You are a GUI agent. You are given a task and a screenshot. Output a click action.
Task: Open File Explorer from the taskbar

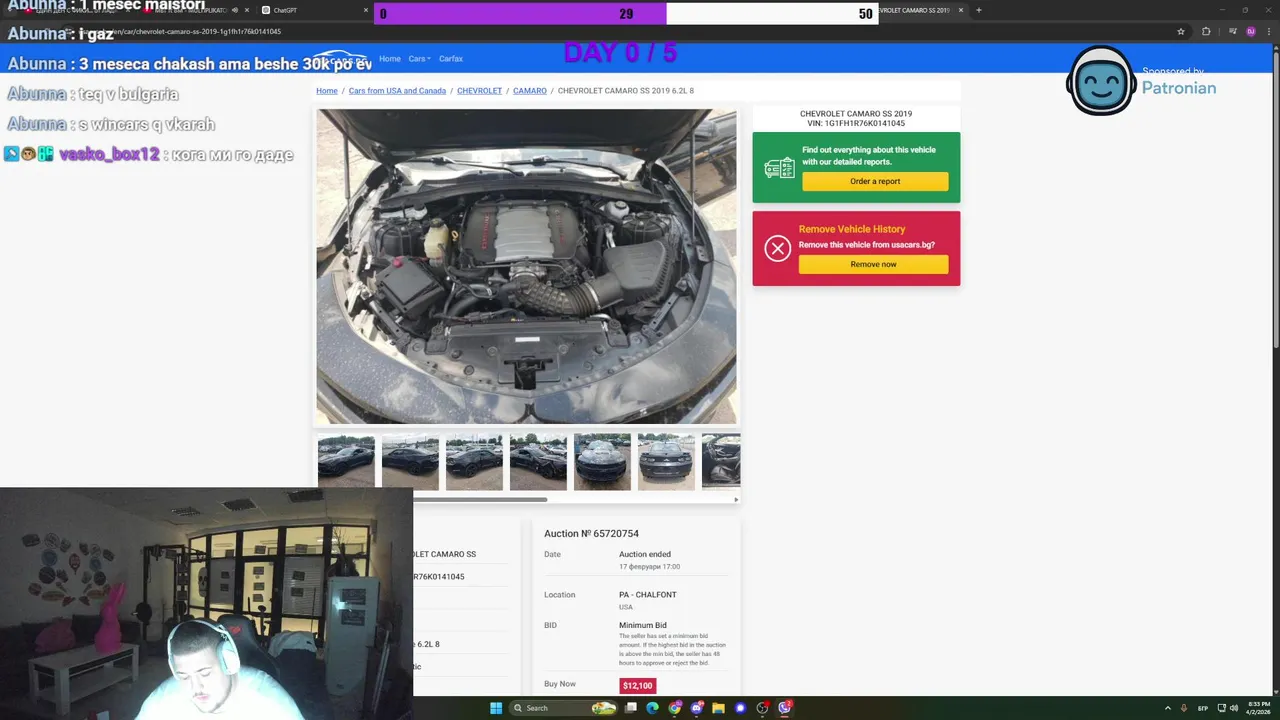(x=718, y=708)
